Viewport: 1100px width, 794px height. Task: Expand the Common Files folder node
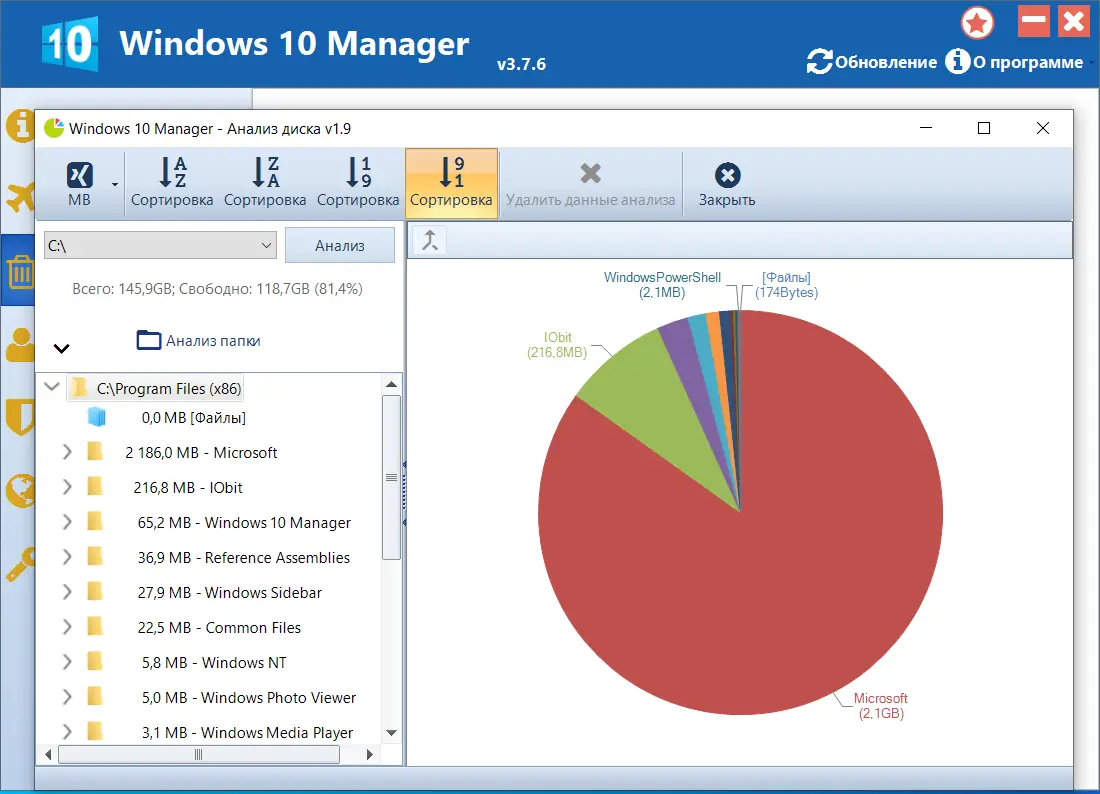[67, 628]
